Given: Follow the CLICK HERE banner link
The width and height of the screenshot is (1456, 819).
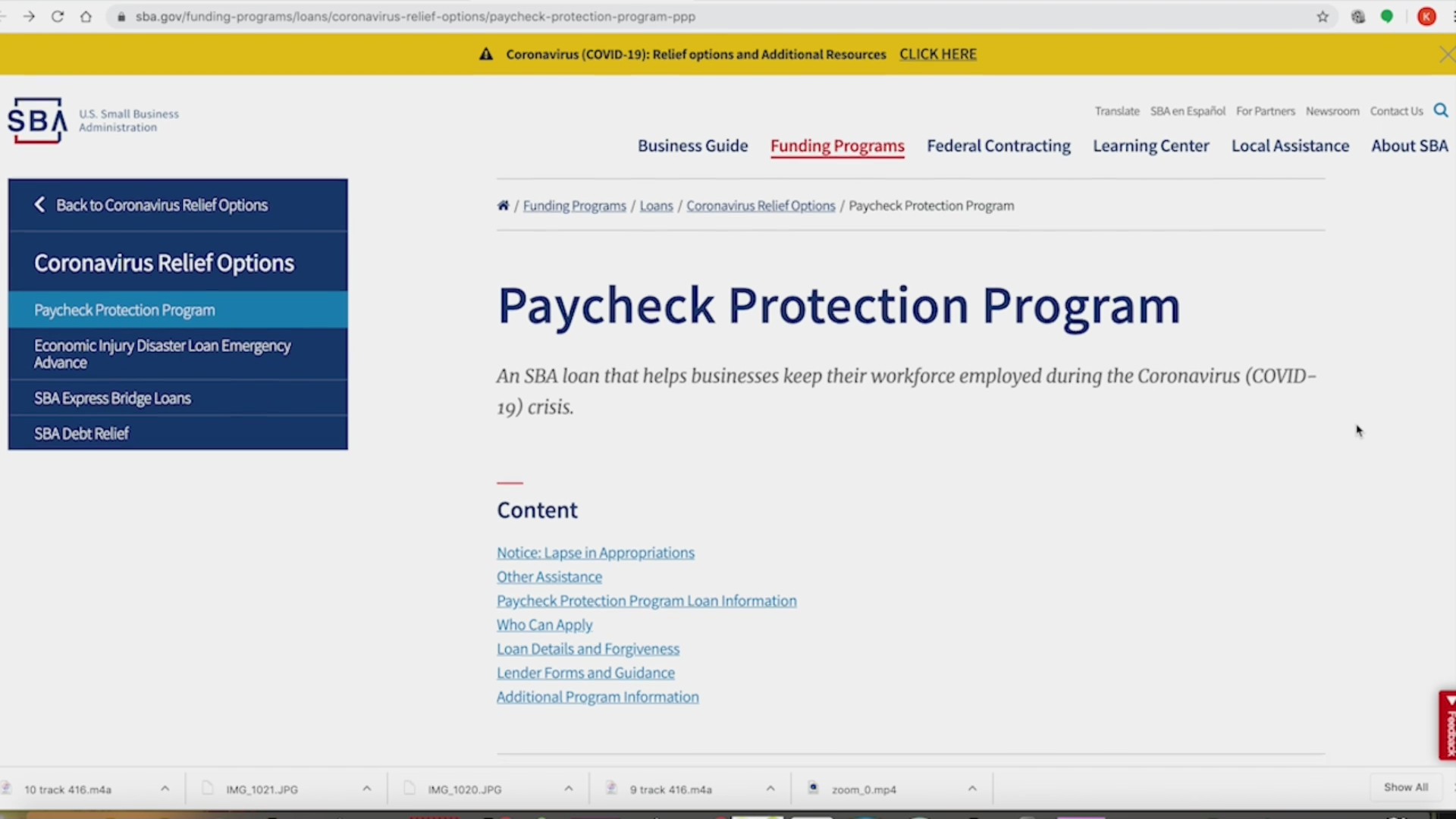Looking at the screenshot, I should click(x=937, y=55).
